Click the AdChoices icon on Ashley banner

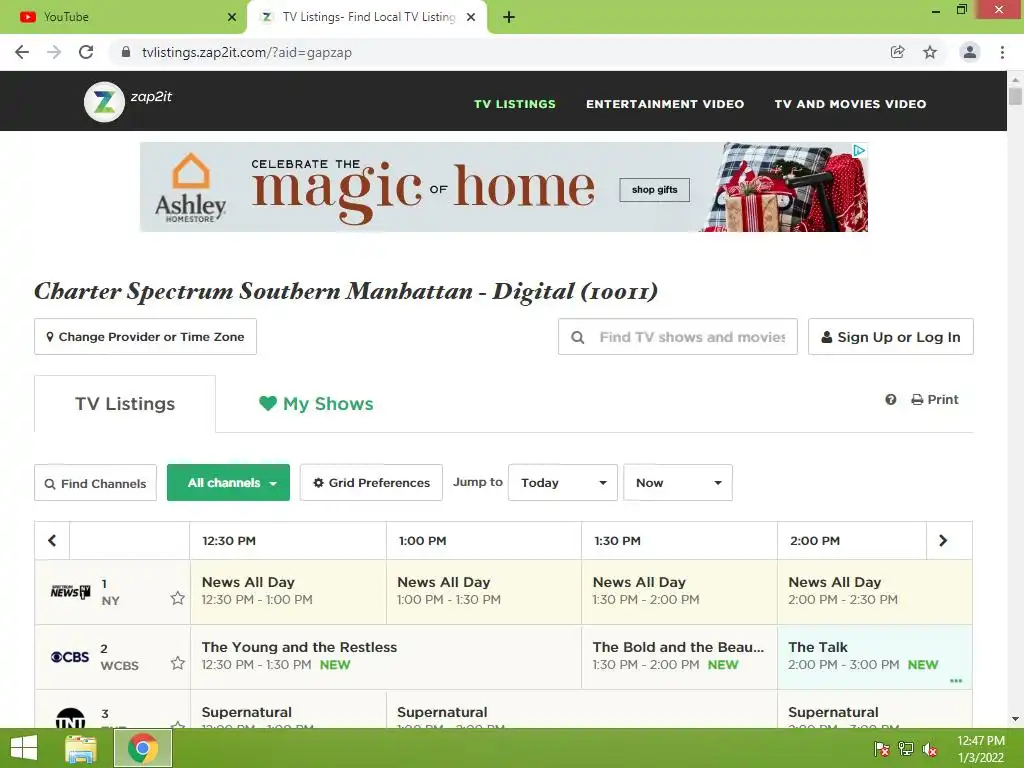(859, 151)
